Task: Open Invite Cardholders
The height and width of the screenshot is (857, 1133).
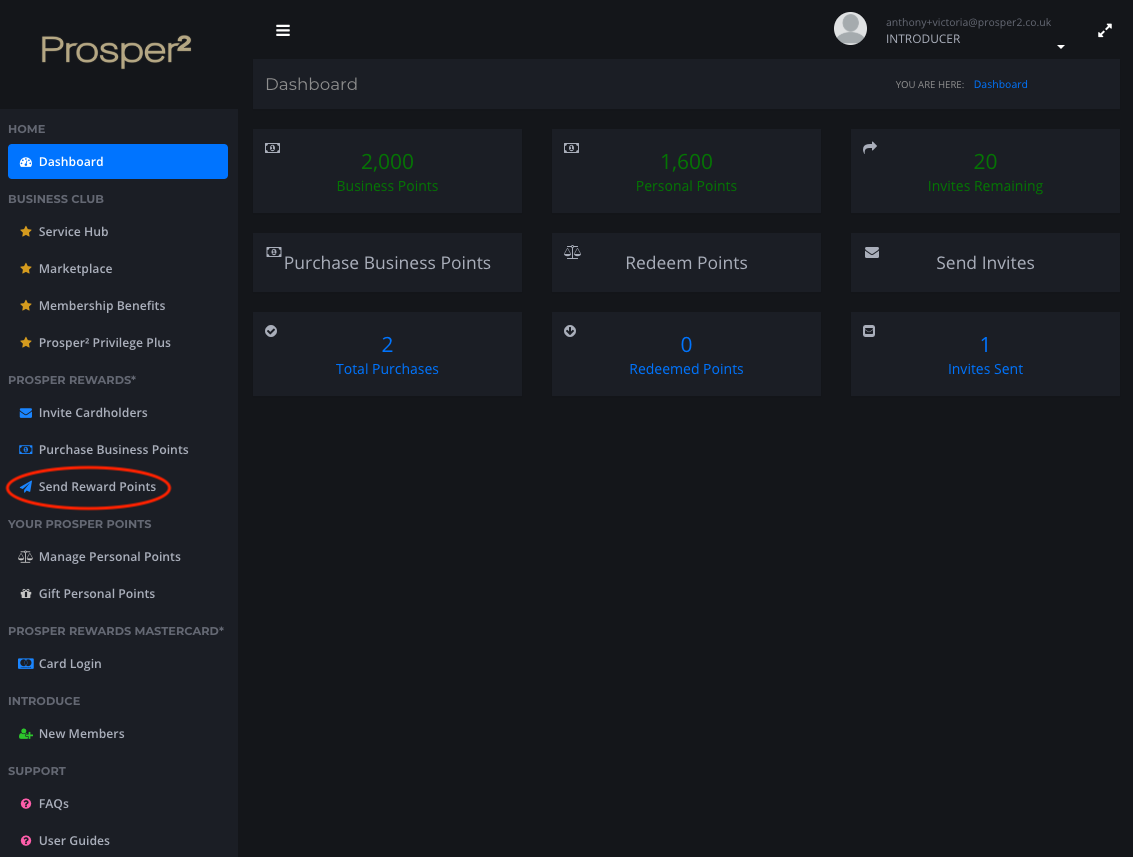Action: tap(93, 413)
